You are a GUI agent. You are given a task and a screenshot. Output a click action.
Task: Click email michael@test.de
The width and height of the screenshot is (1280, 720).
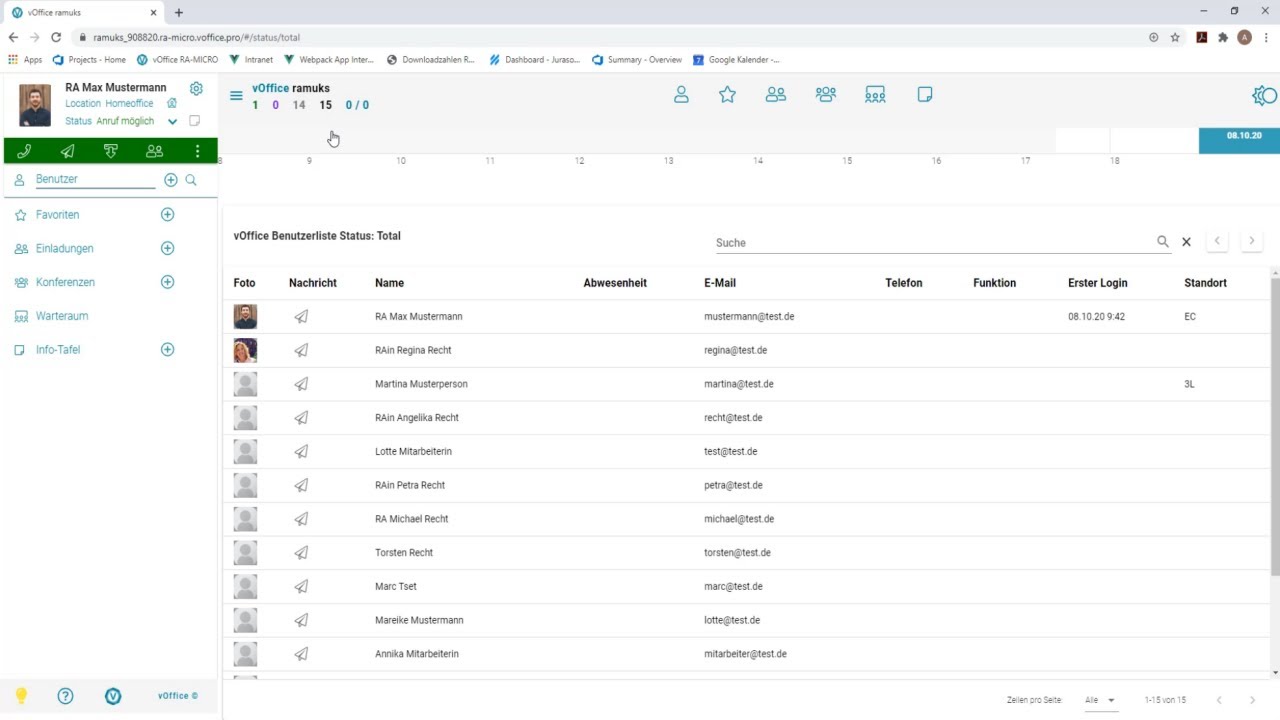click(x=739, y=519)
